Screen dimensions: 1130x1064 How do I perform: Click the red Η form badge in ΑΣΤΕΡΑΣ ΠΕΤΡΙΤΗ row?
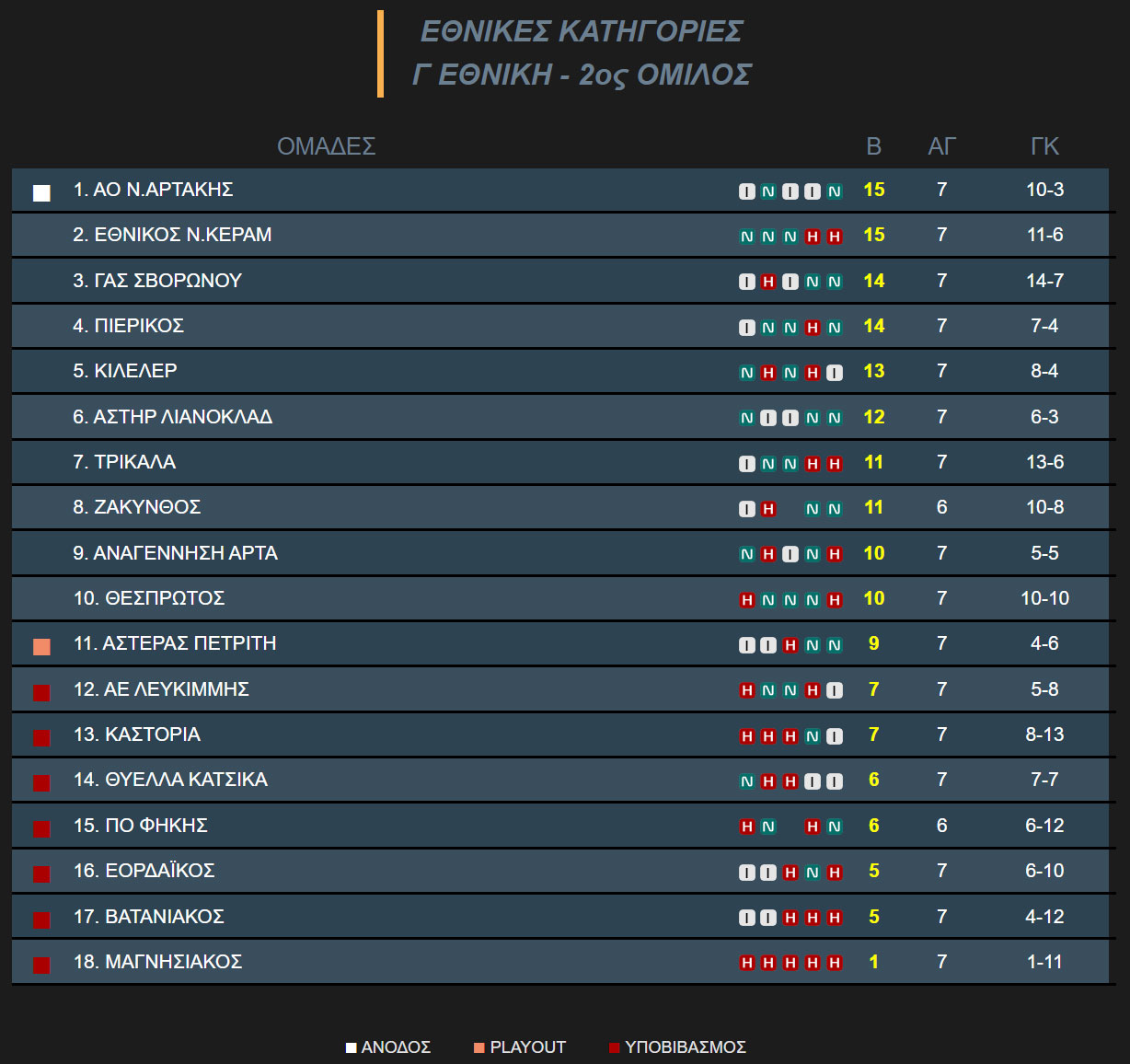[x=790, y=645]
